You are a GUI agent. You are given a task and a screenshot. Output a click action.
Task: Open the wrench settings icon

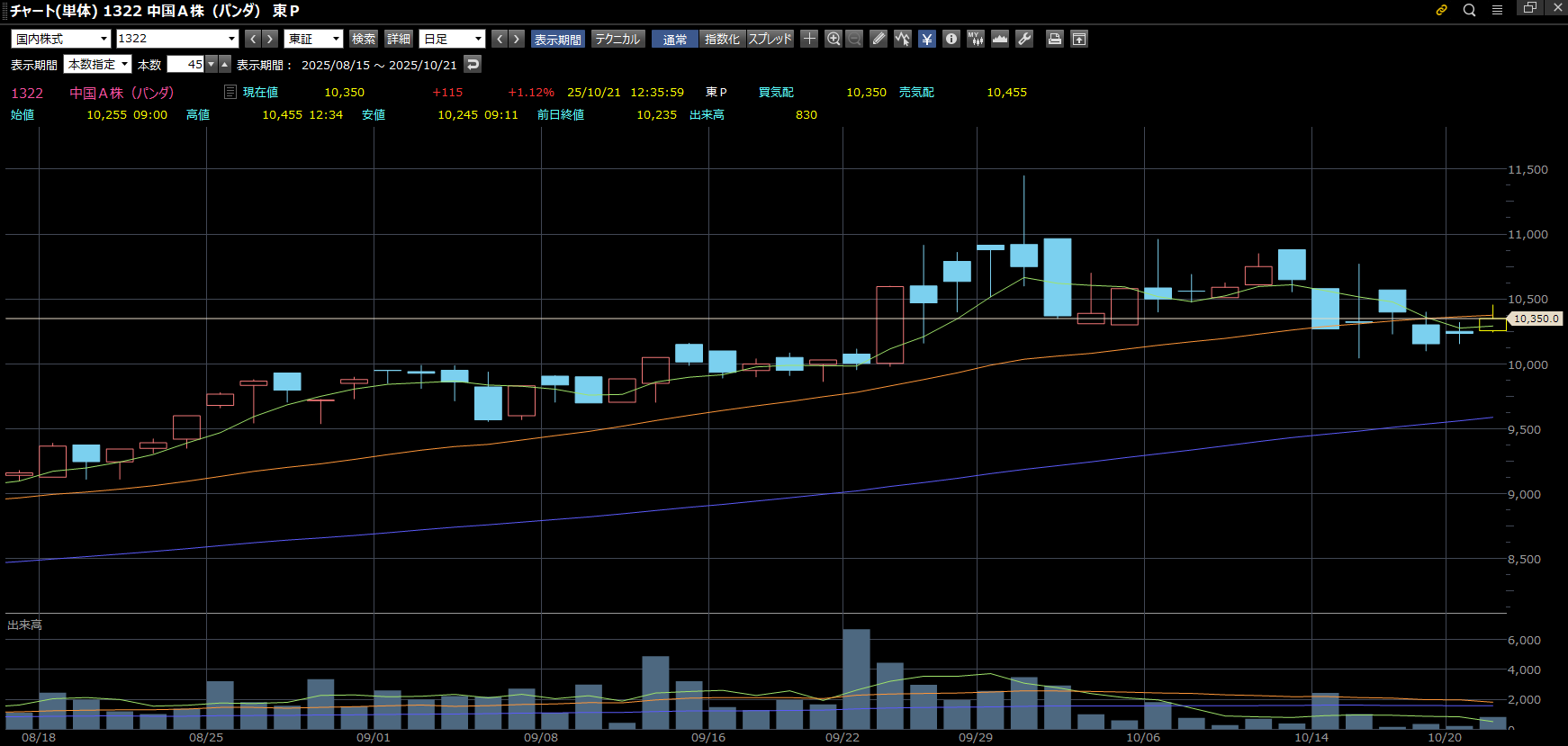pos(1024,39)
